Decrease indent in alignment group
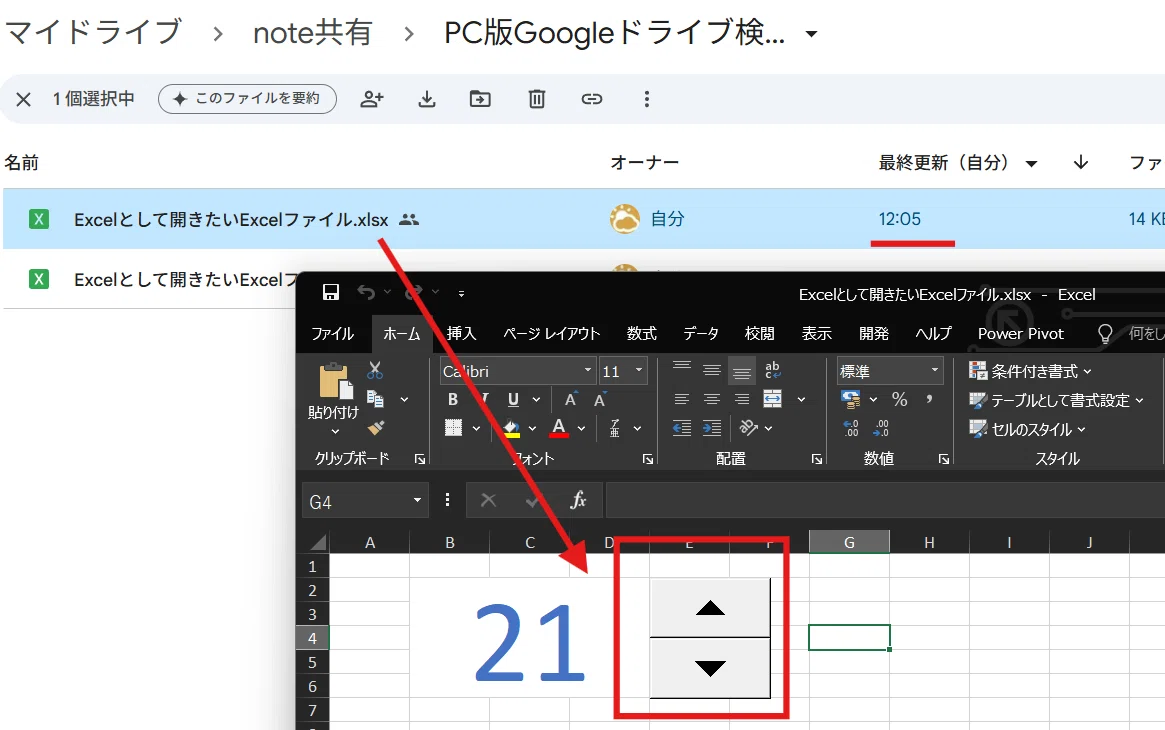 tap(681, 428)
